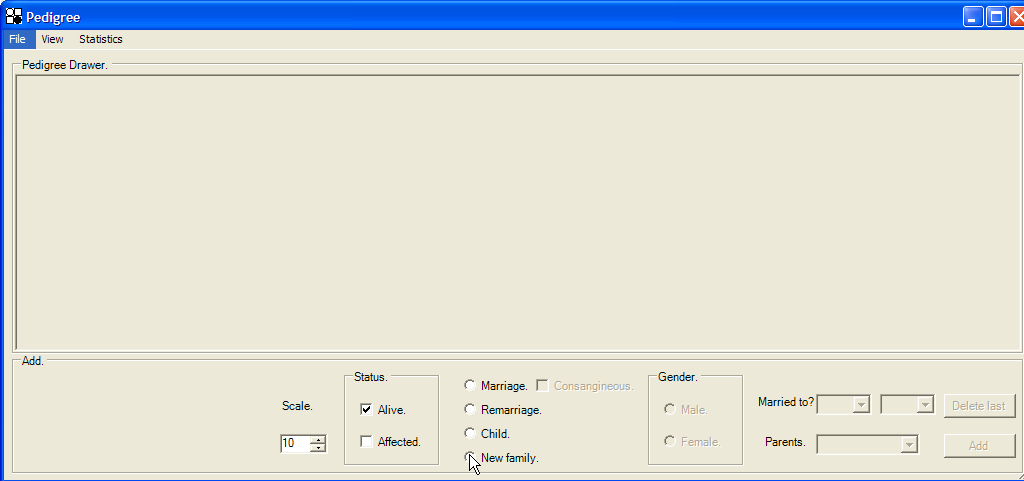Viewport: 1024px width, 481px height.
Task: Enable the Affected checkbox
Action: coord(366,442)
